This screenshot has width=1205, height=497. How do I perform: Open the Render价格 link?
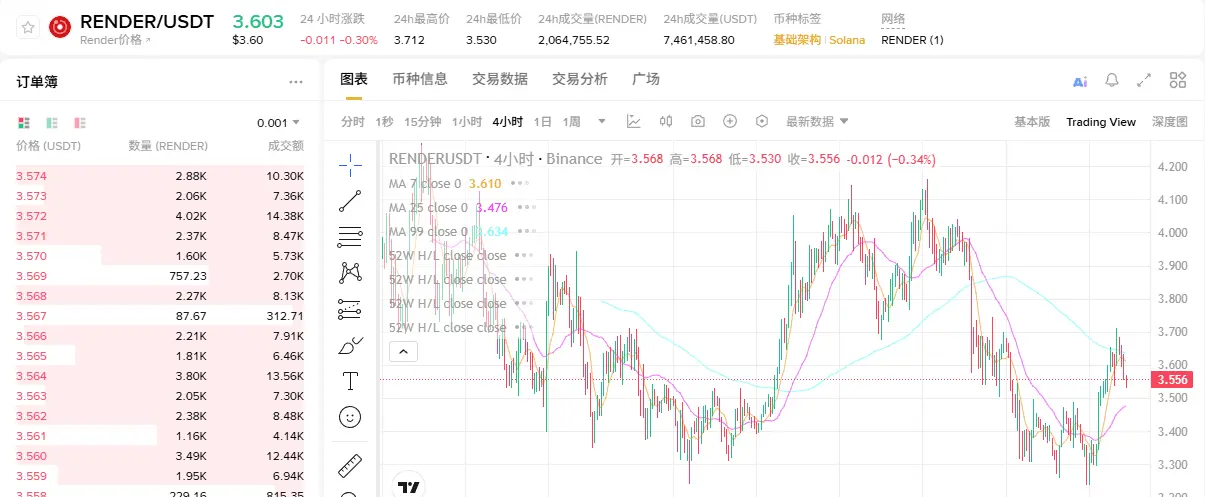click(x=115, y=40)
